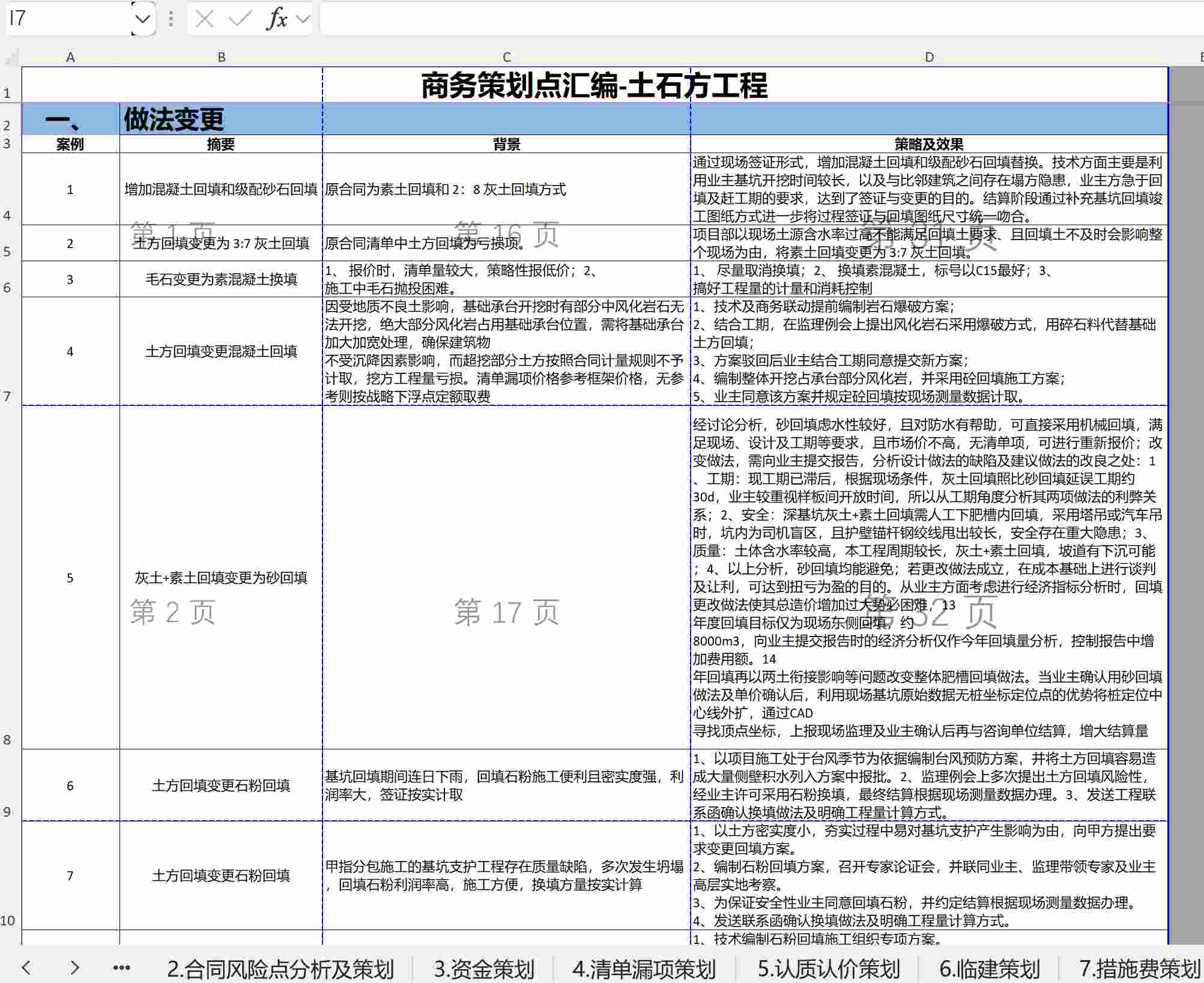Click the vertical dots formula bar handle
The image size is (1204, 983).
(171, 19)
